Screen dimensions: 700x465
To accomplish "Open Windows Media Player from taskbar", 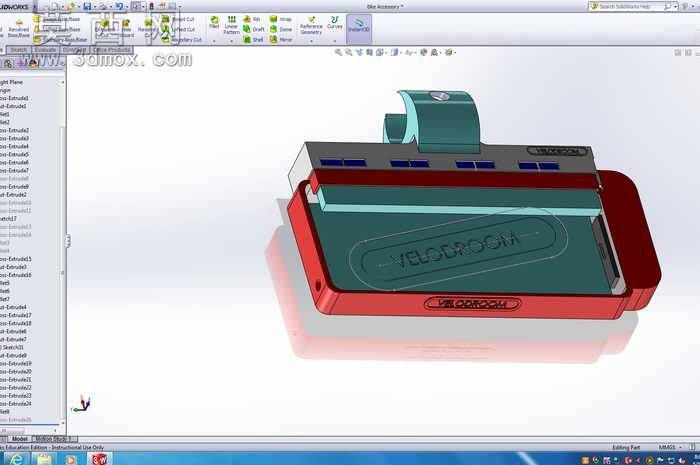I will pyautogui.click(x=71, y=459).
